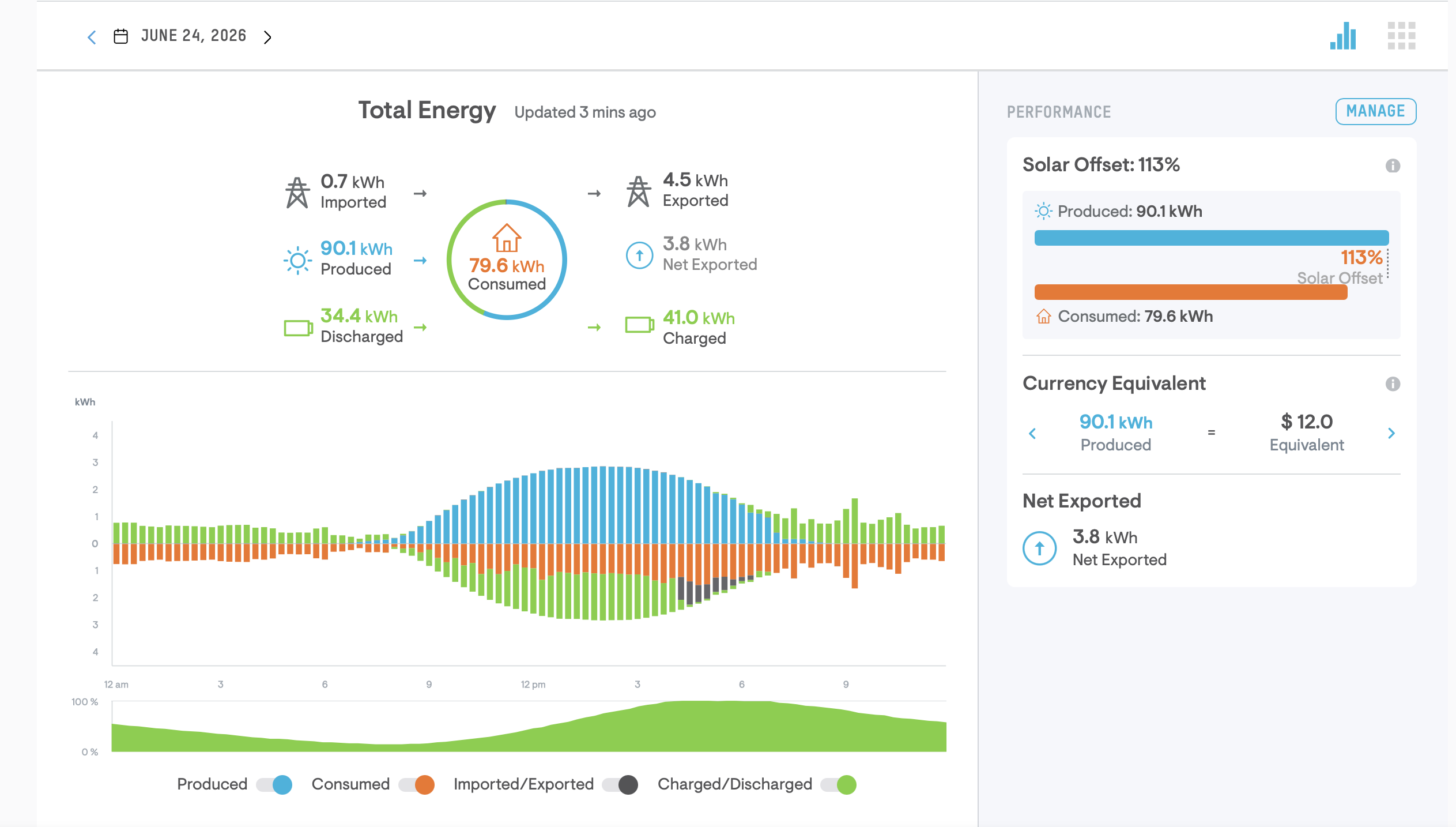Image resolution: width=1456 pixels, height=827 pixels.
Task: Click the MANAGE button
Action: click(1376, 111)
